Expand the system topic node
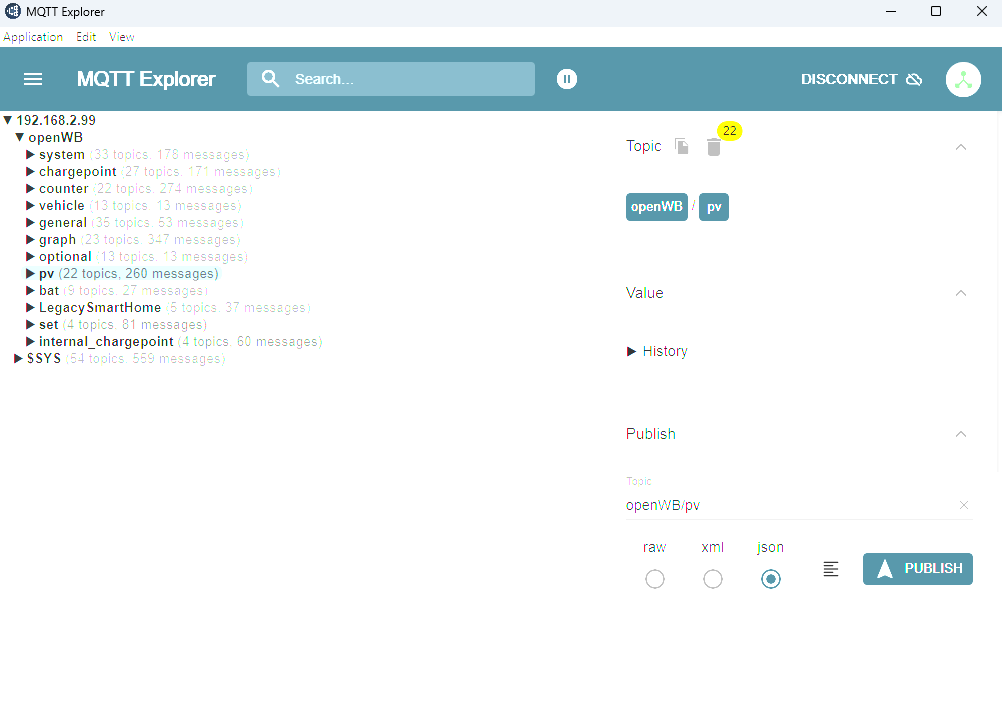This screenshot has height=705, width=1002. [30, 155]
